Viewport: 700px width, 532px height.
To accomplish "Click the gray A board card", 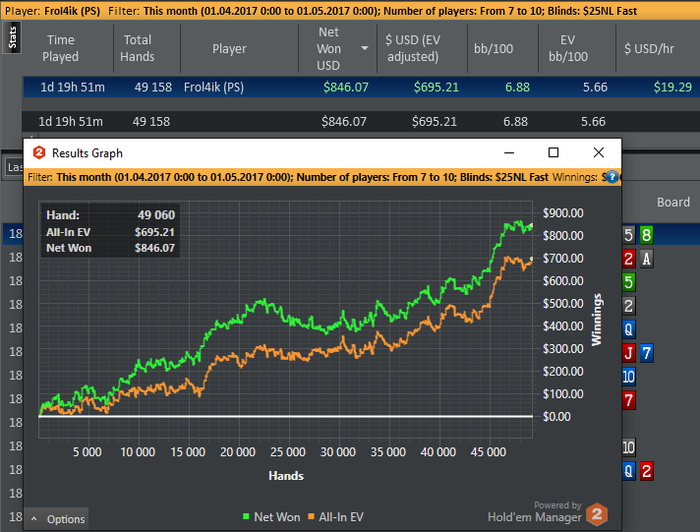I will coord(646,258).
